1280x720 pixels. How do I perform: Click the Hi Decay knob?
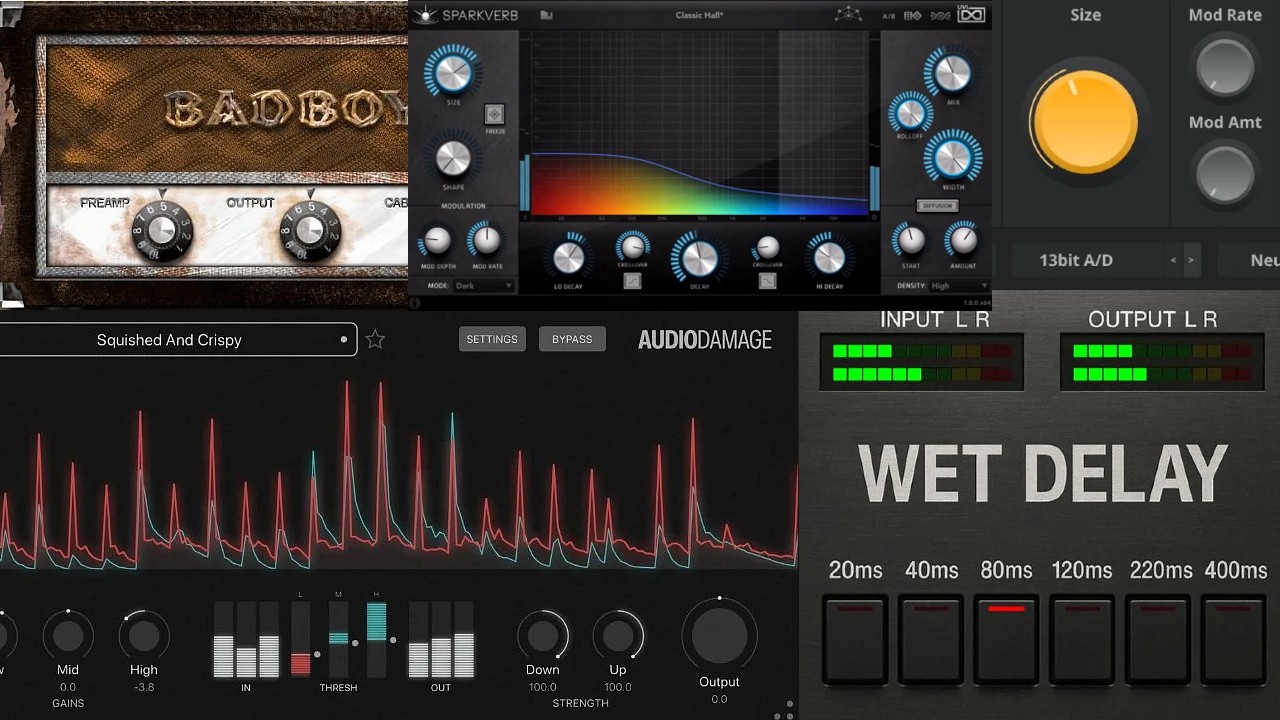[829, 258]
